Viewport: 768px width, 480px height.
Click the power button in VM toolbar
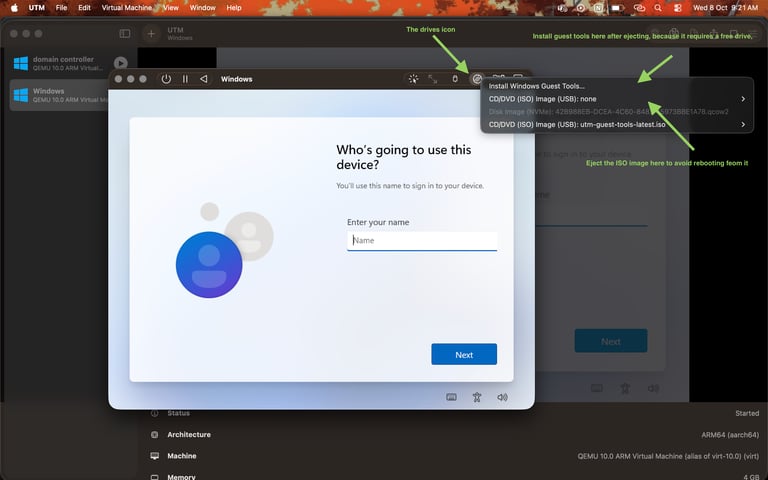pyautogui.click(x=166, y=79)
